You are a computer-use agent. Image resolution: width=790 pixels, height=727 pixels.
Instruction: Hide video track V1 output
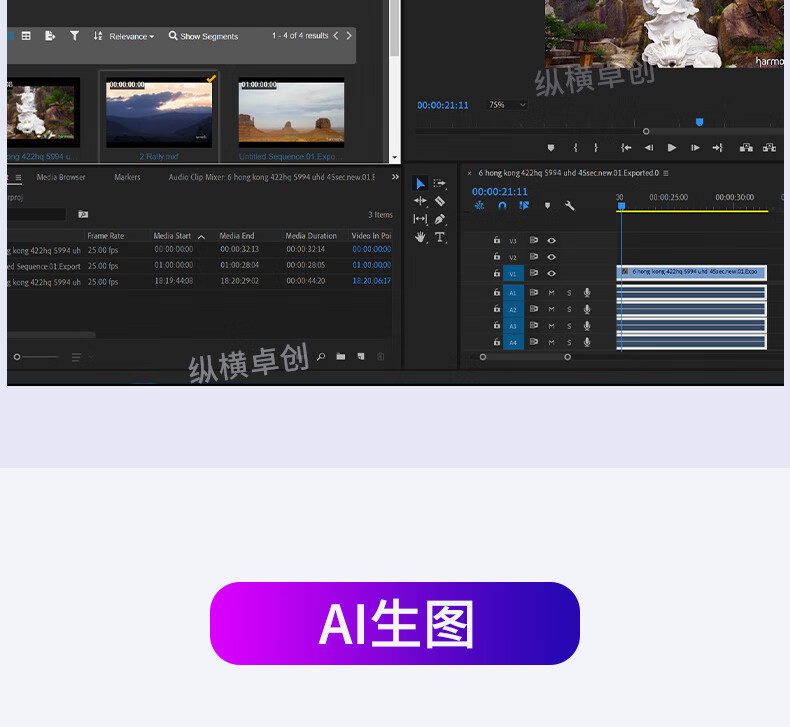[x=551, y=273]
